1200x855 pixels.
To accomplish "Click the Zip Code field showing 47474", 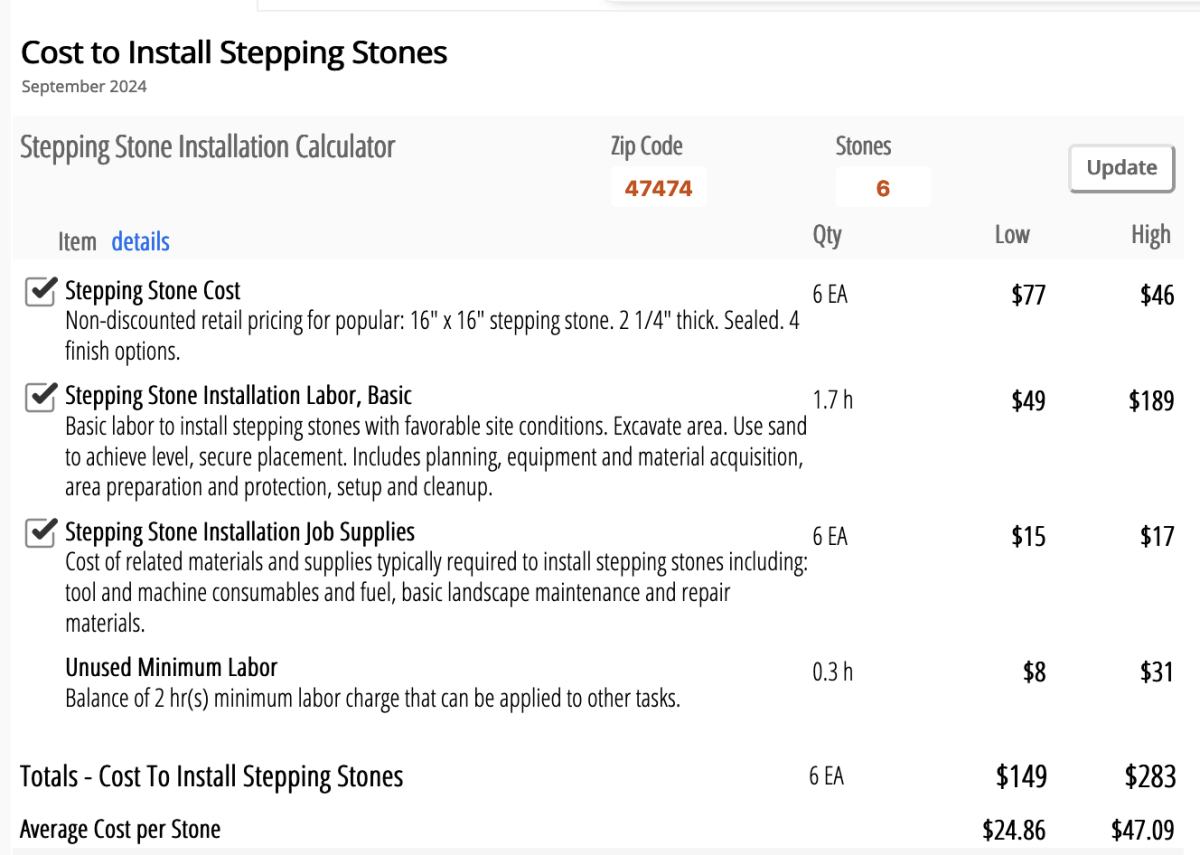I will click(x=658, y=188).
